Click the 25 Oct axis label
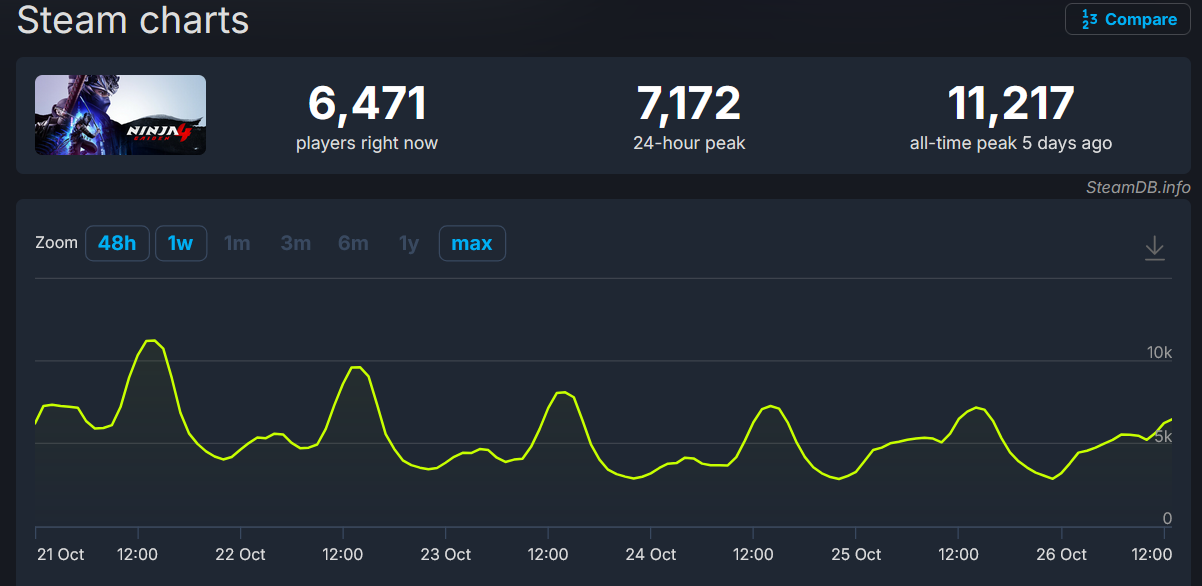 pyautogui.click(x=856, y=554)
